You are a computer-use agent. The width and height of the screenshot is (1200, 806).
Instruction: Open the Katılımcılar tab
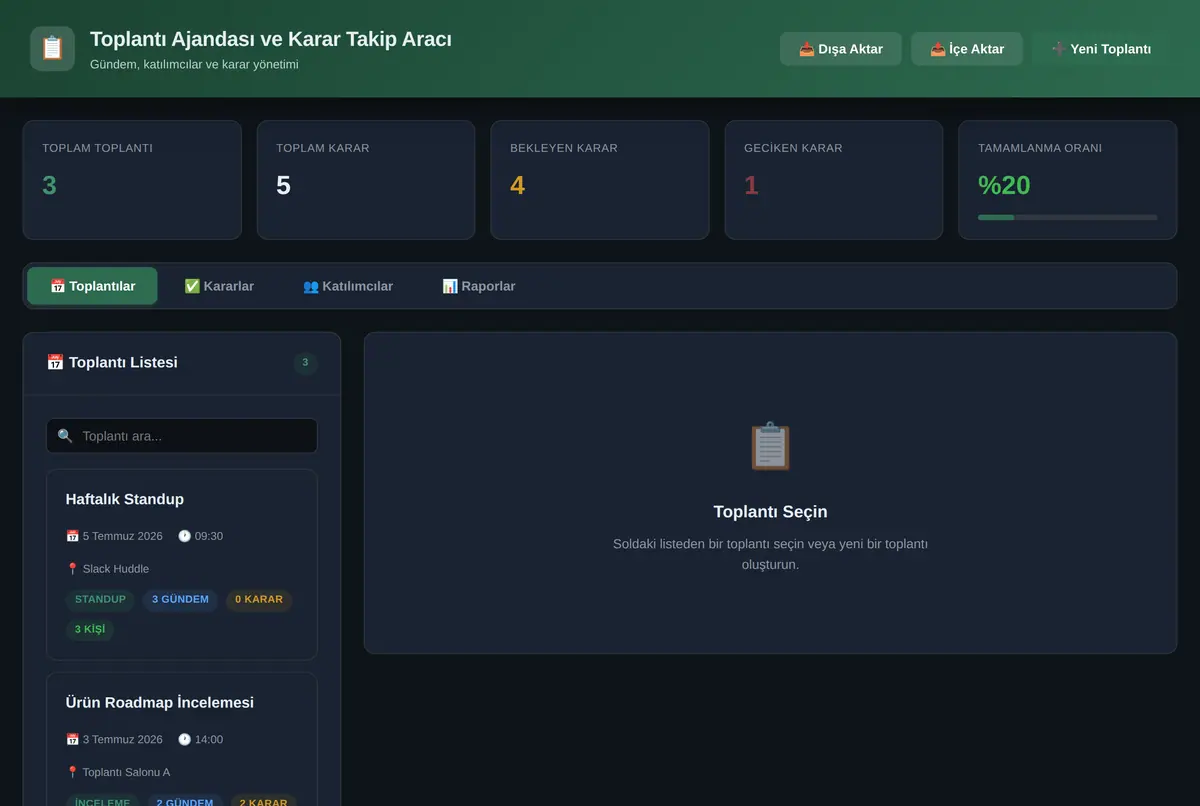coord(348,286)
